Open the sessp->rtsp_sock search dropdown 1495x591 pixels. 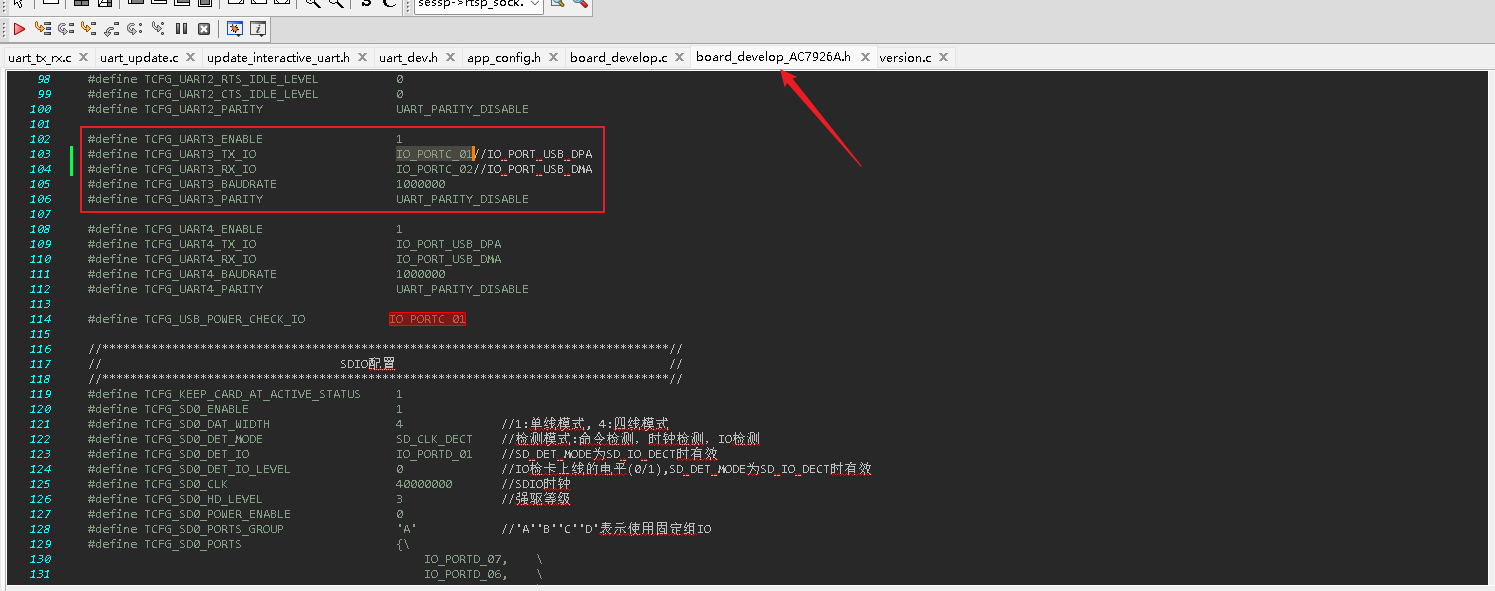pos(534,4)
